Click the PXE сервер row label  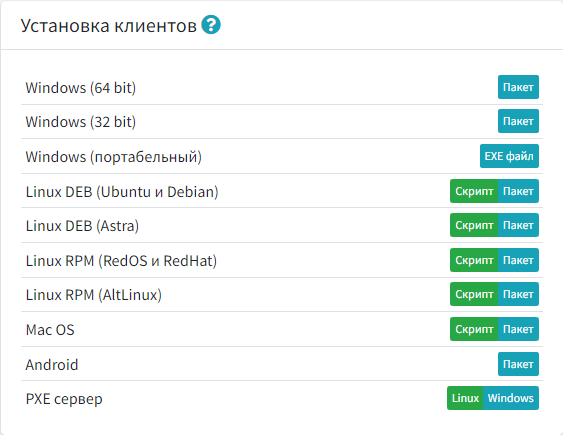pyautogui.click(x=64, y=399)
